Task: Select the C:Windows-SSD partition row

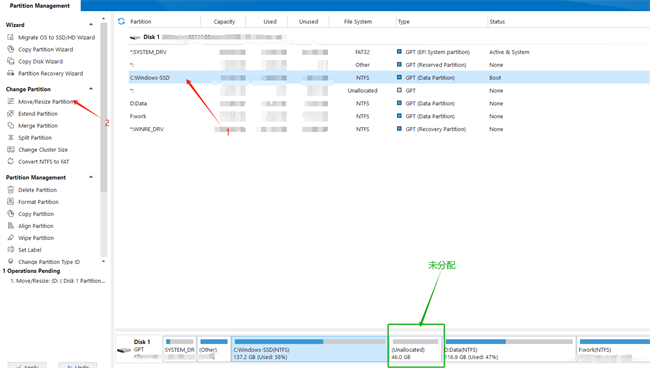Action: tap(389, 77)
